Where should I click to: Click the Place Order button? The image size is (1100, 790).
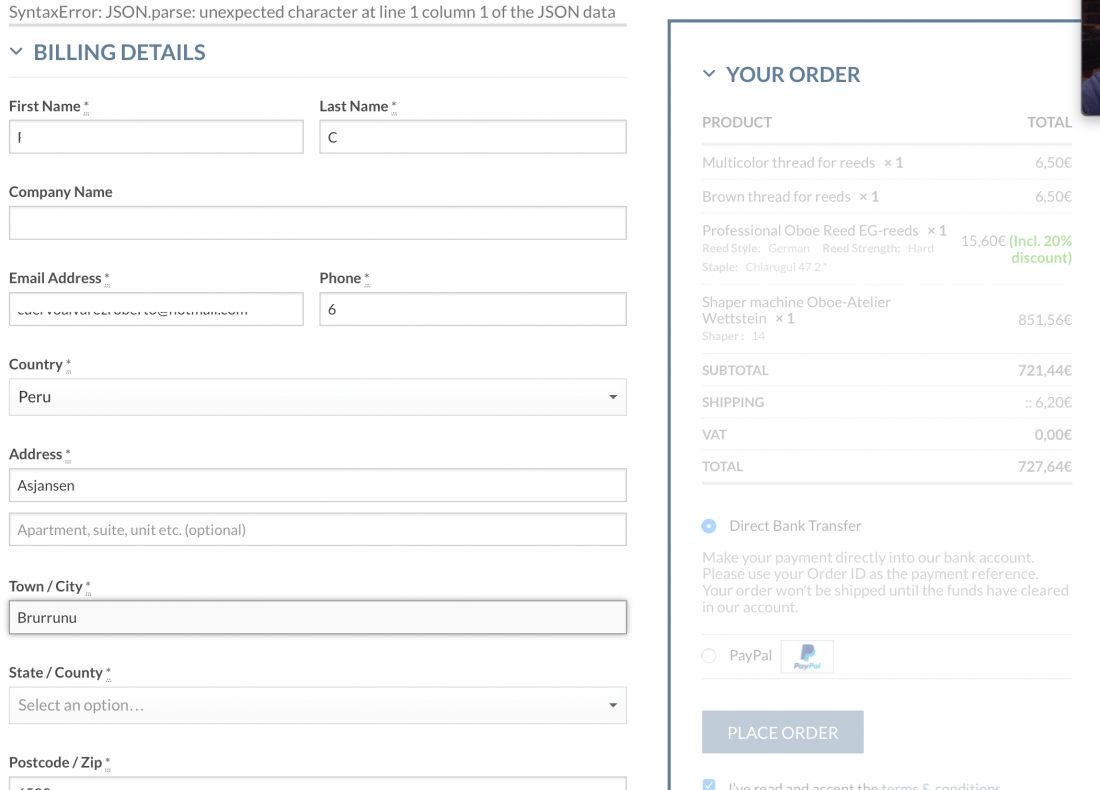782,732
